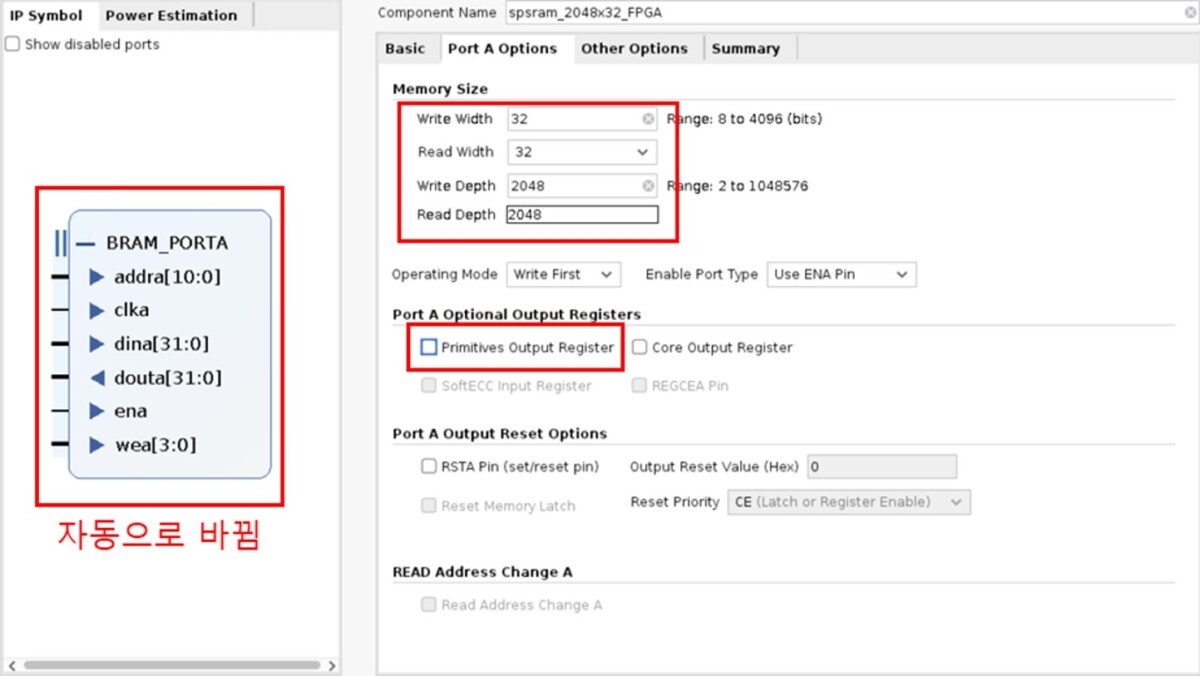Clear the Write Depth field icon

[x=648, y=186]
